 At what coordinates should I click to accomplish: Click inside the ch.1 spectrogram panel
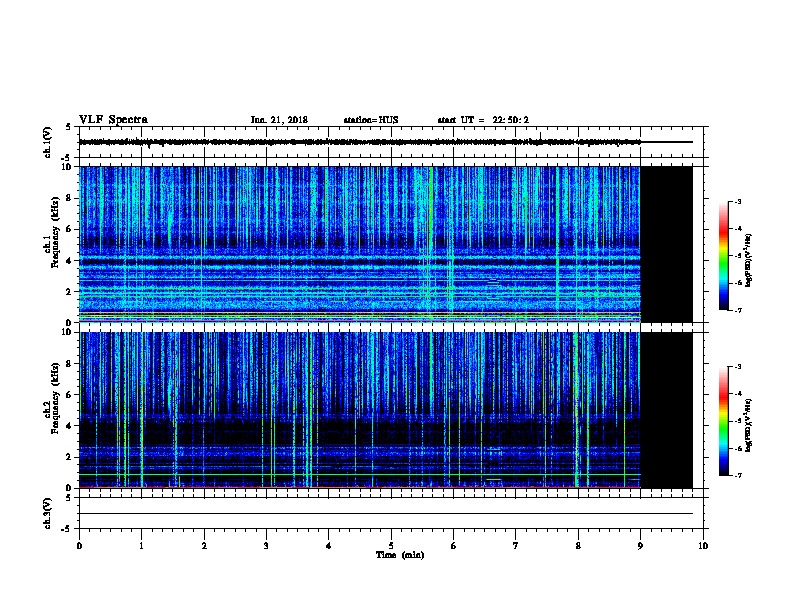tap(360, 244)
